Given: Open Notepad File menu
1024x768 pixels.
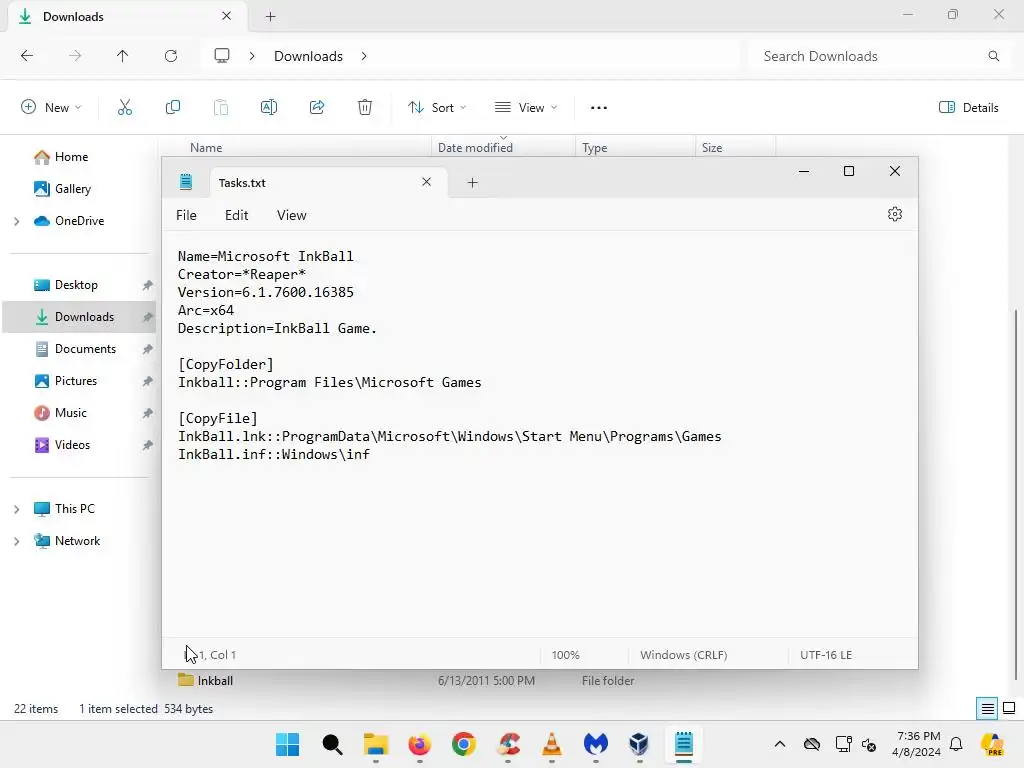Looking at the screenshot, I should 186,215.
